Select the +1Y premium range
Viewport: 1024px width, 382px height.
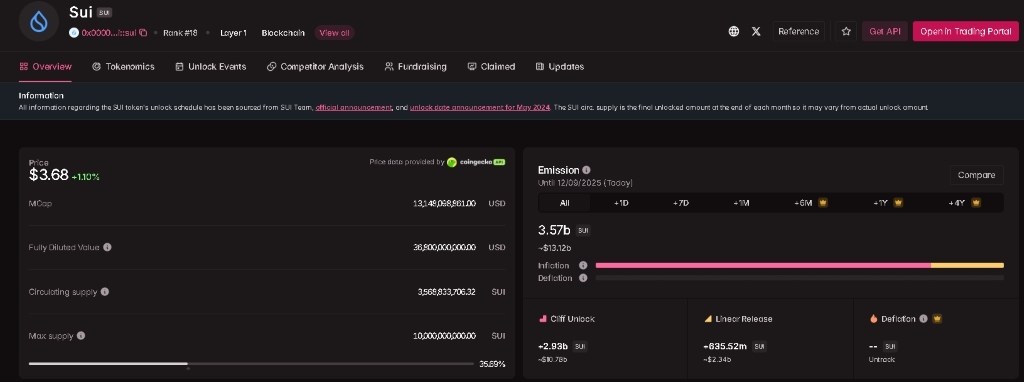(888, 203)
